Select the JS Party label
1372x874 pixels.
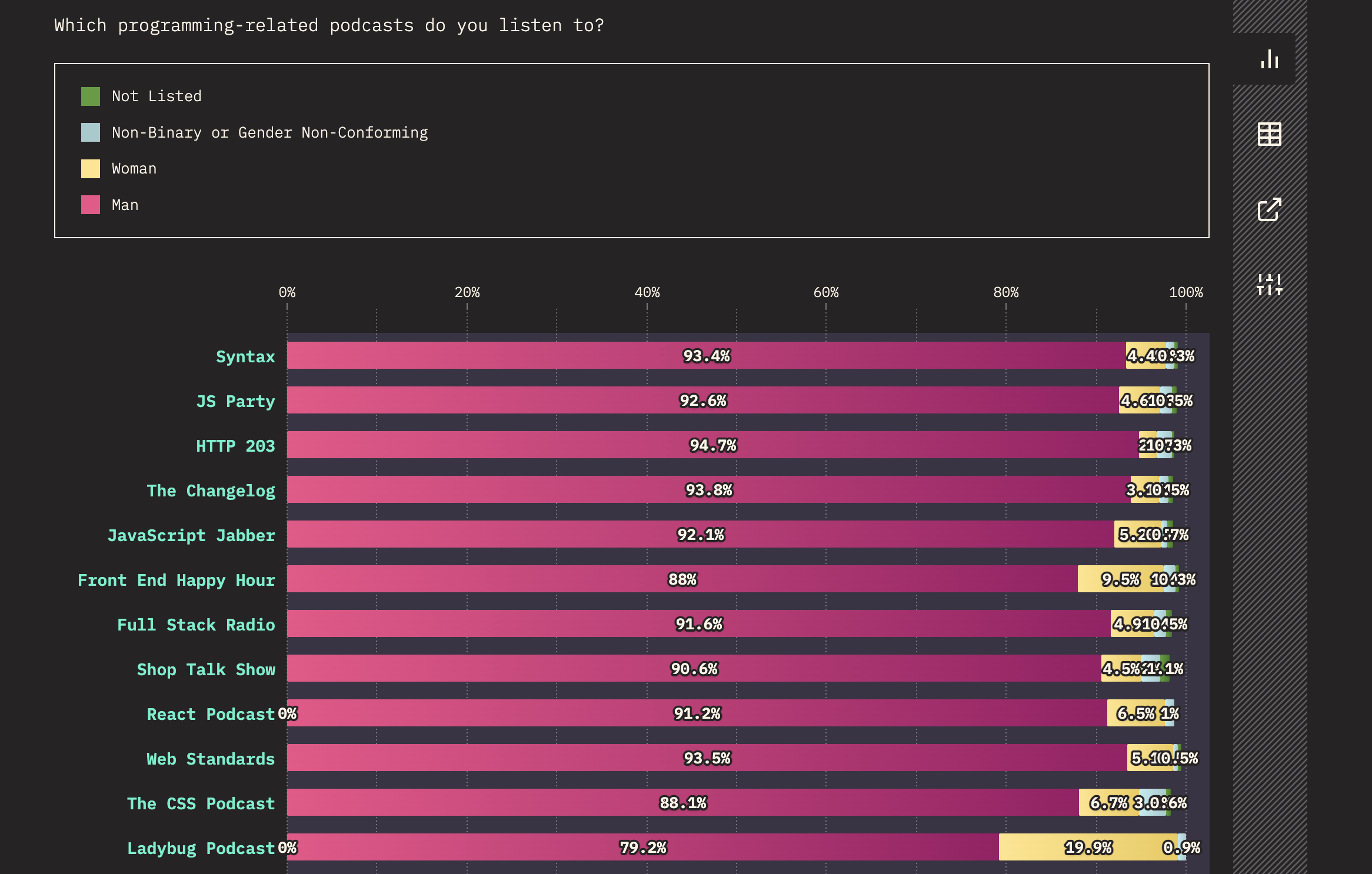point(235,401)
